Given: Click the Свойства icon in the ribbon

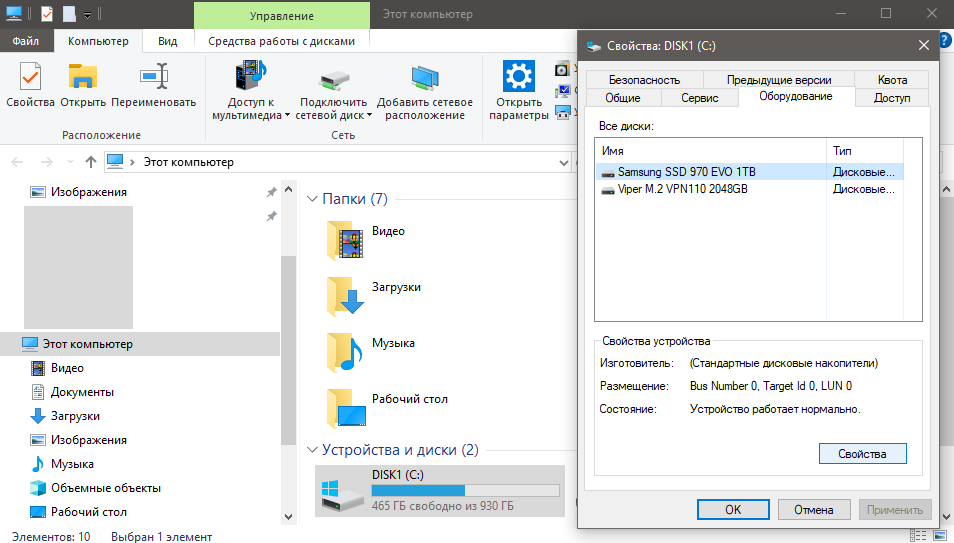Looking at the screenshot, I should point(30,77).
